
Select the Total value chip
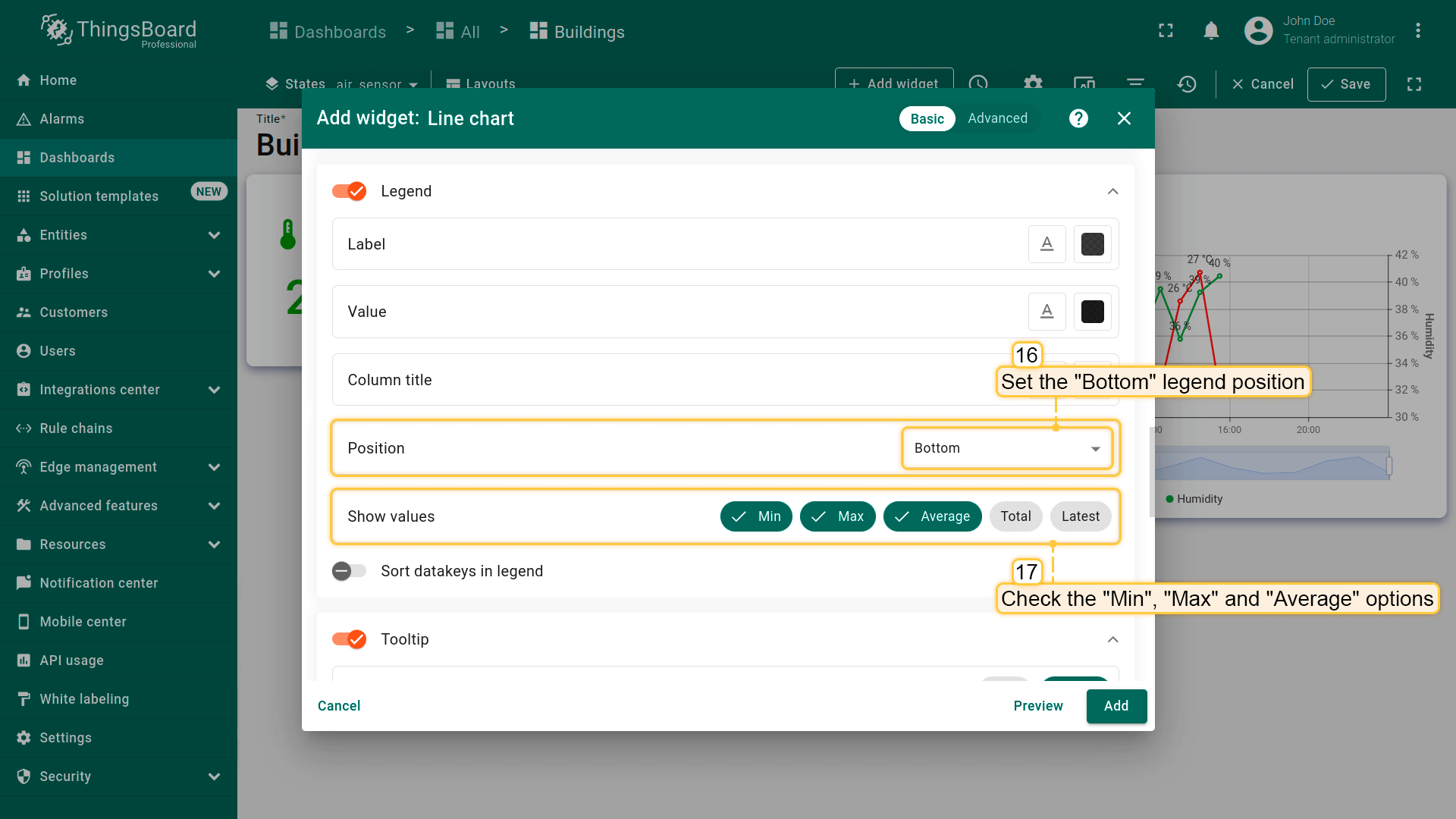[x=1015, y=516]
